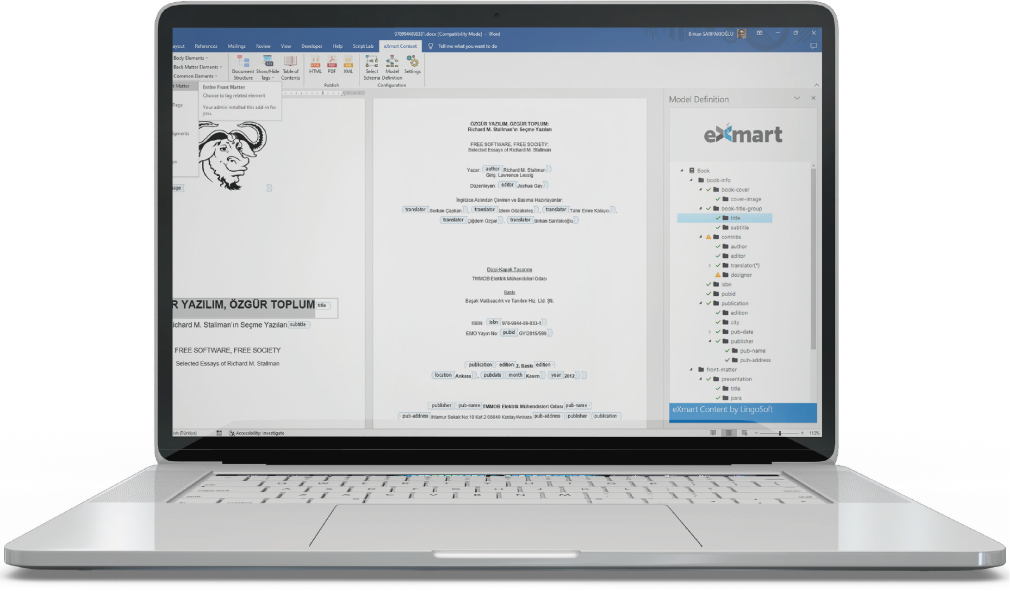
Task: Click the eXmart Content by LingoSoft banner
Action: tap(743, 411)
